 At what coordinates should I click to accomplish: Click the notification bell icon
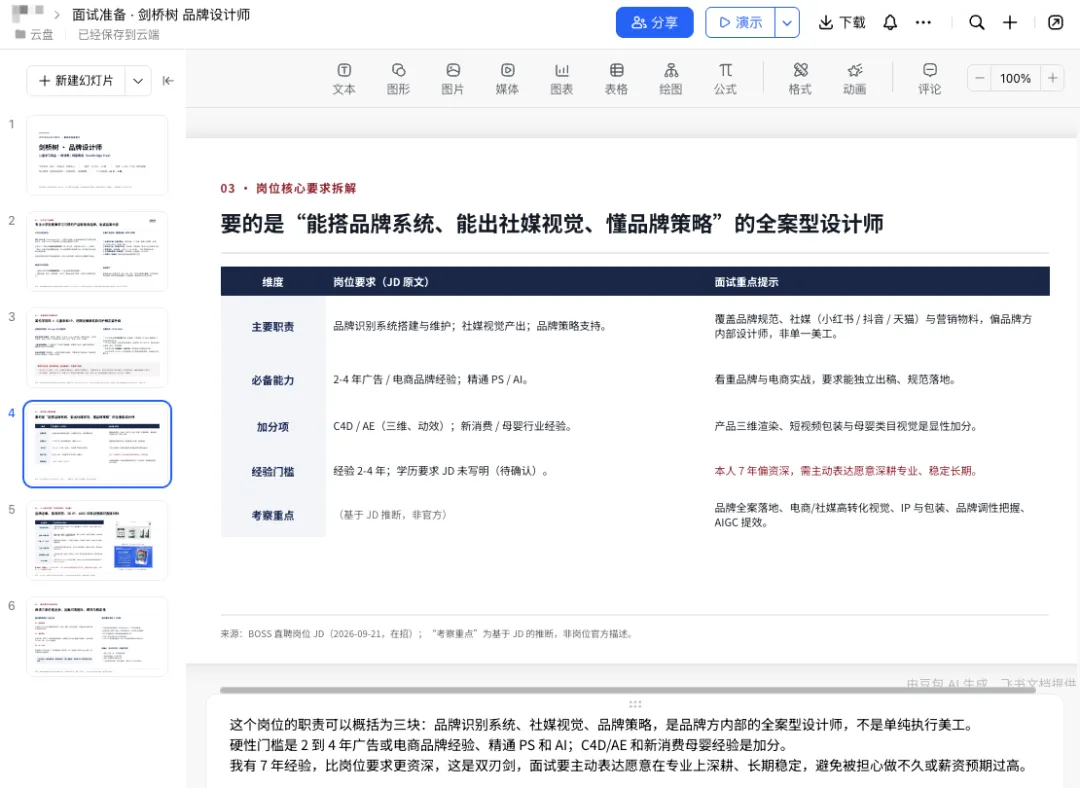[890, 23]
